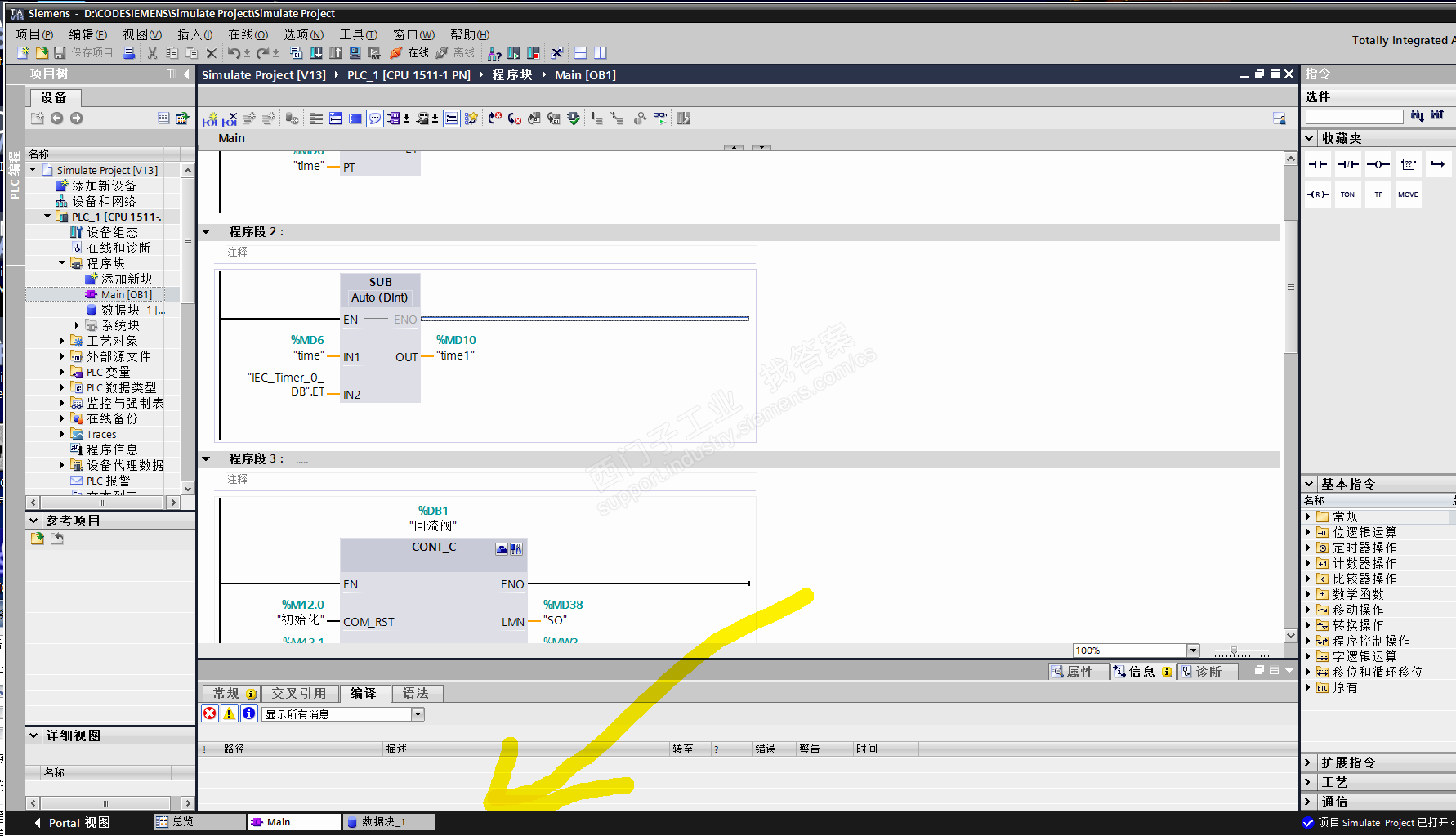Open the 在线(O) menu
Viewport: 1456px width, 836px height.
tap(248, 34)
